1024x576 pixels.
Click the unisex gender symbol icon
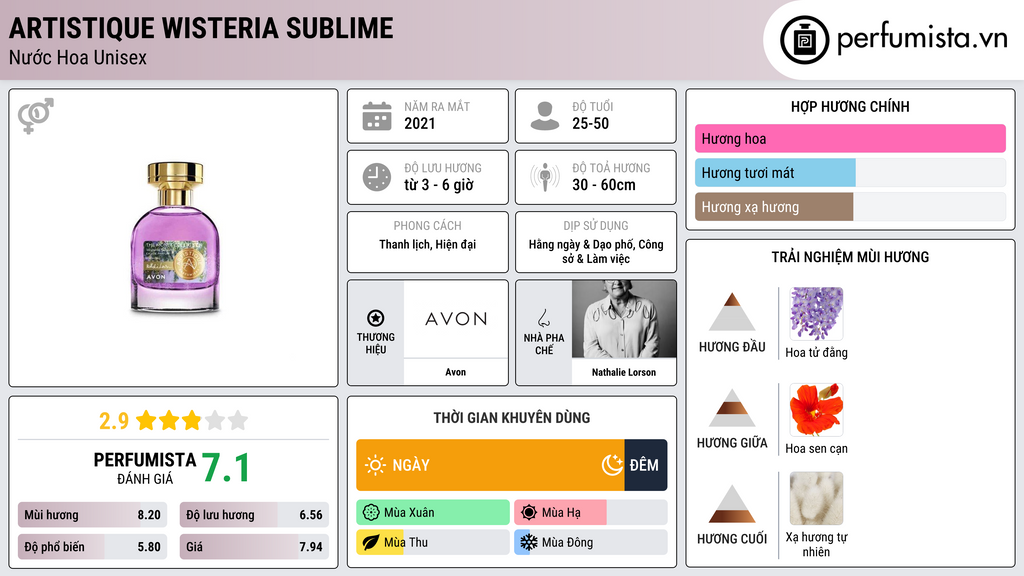coord(36,116)
